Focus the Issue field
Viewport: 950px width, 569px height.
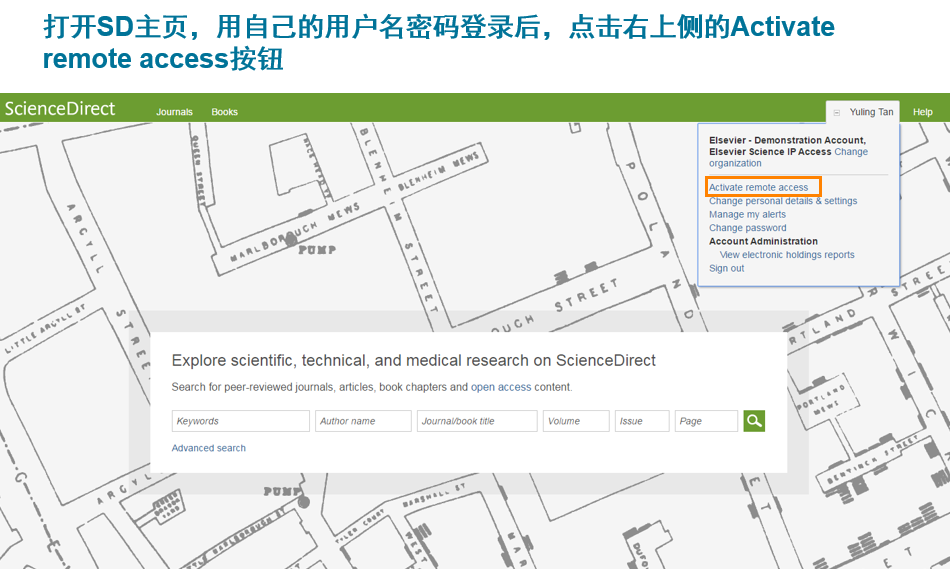click(x=642, y=421)
